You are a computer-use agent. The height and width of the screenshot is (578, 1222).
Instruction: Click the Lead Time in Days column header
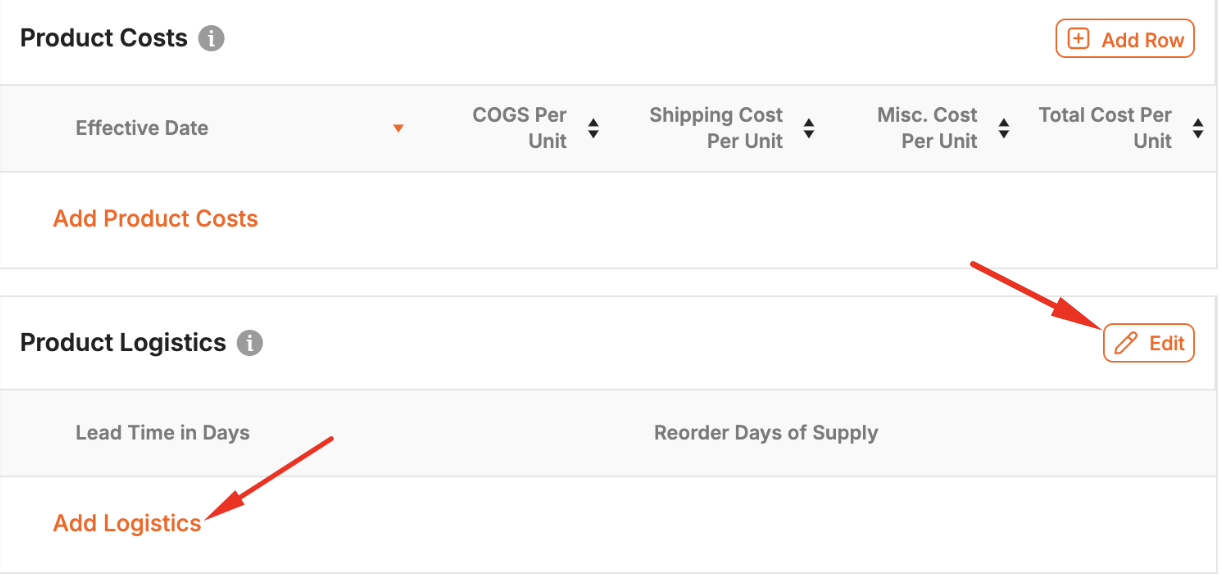(x=163, y=433)
